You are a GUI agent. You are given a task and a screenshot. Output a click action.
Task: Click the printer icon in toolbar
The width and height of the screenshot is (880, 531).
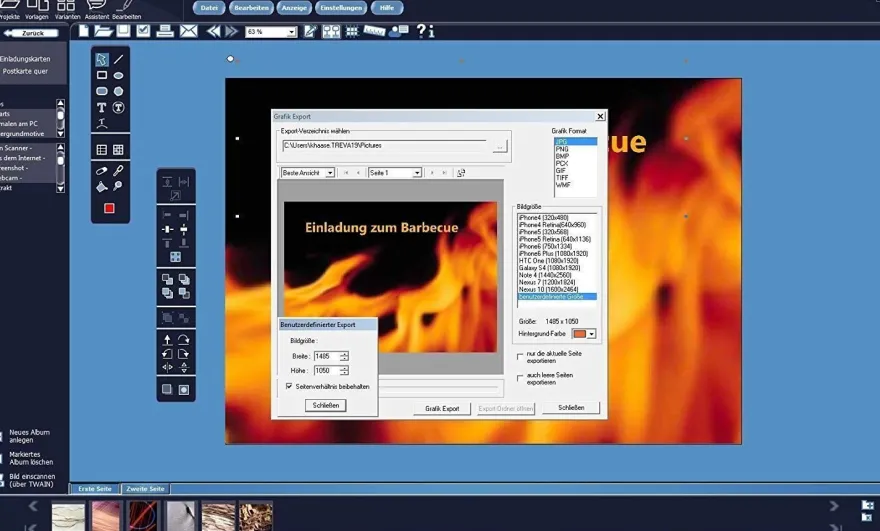point(164,31)
